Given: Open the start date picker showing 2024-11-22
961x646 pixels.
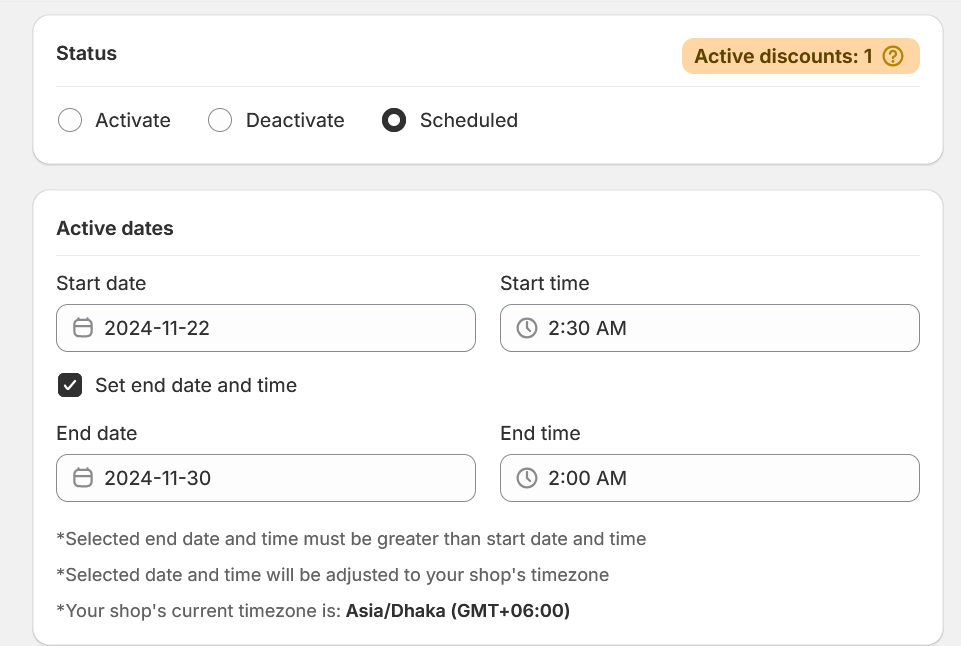Looking at the screenshot, I should point(265,328).
